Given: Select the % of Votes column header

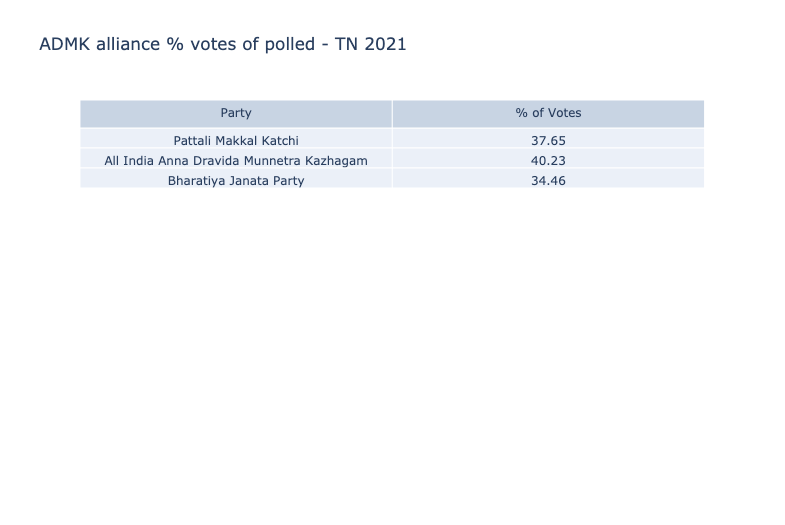Looking at the screenshot, I should (548, 113).
